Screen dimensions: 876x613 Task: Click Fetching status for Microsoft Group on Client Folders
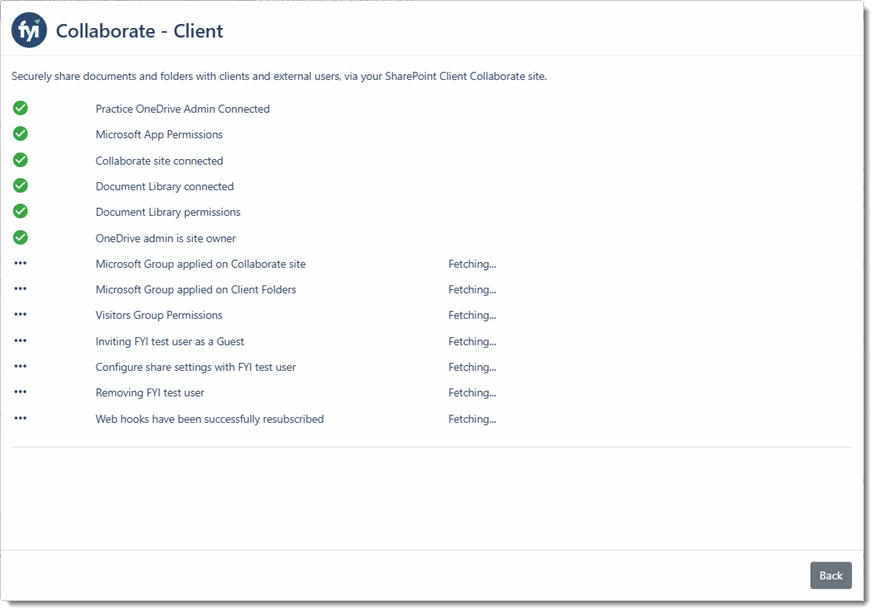click(472, 290)
